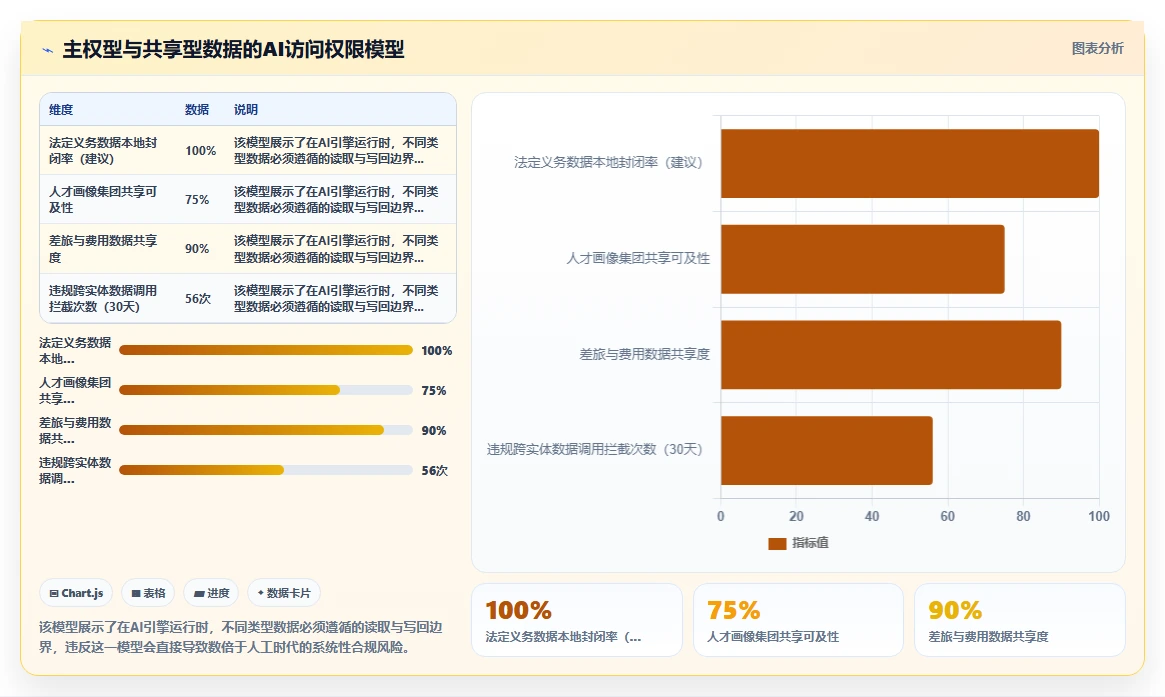
Task: Select table row 人才画像集团共享可及性
Action: [x=247, y=199]
